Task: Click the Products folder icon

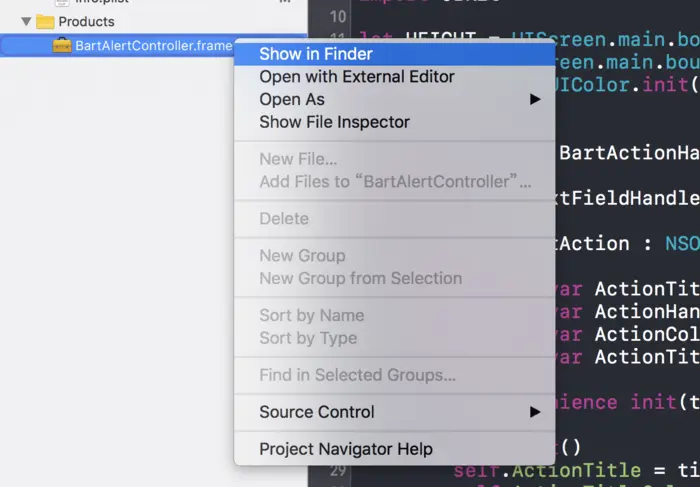Action: click(x=45, y=21)
